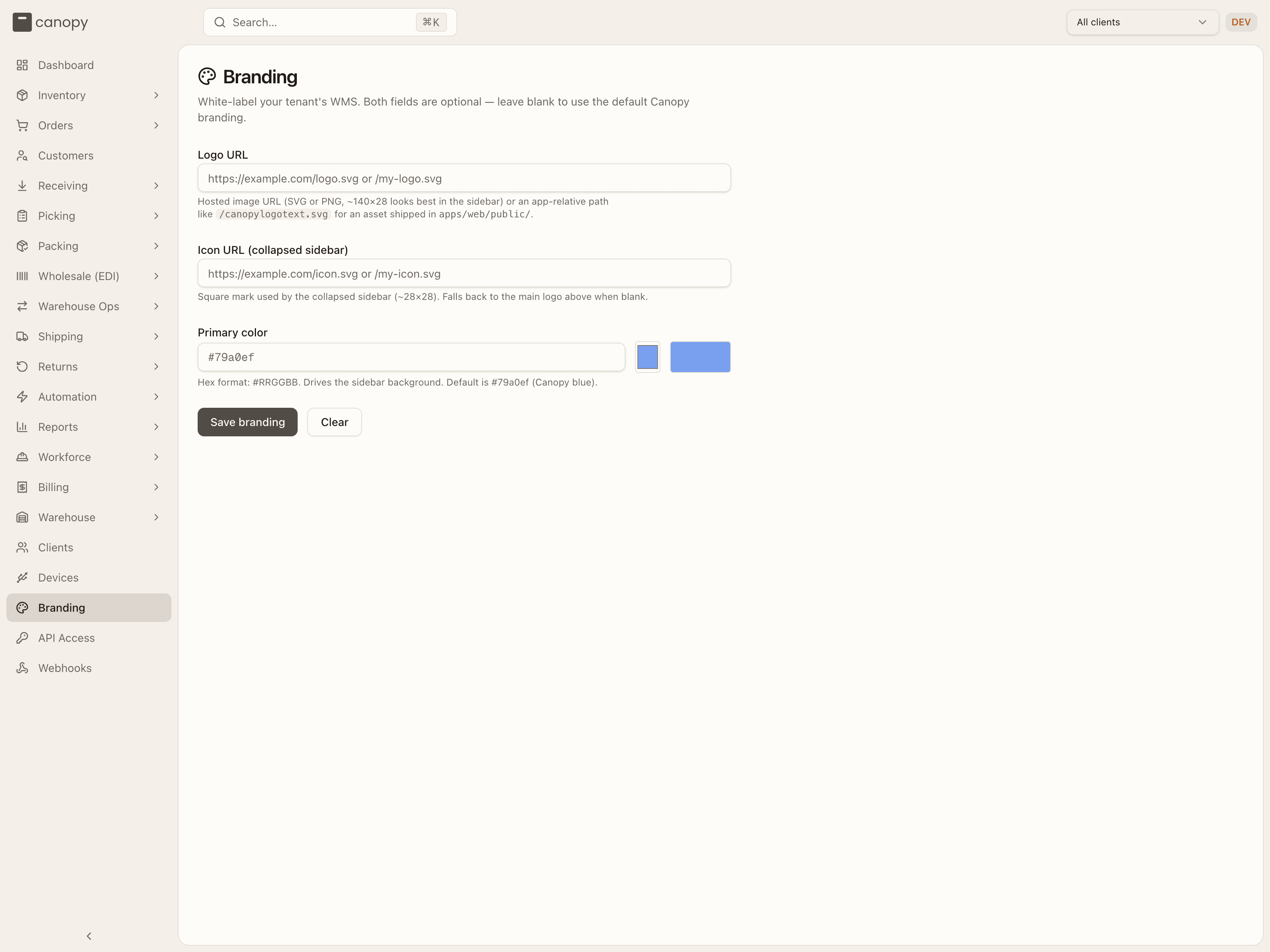Viewport: 1270px width, 952px height.
Task: Click the Dashboard grid icon
Action: (x=22, y=65)
